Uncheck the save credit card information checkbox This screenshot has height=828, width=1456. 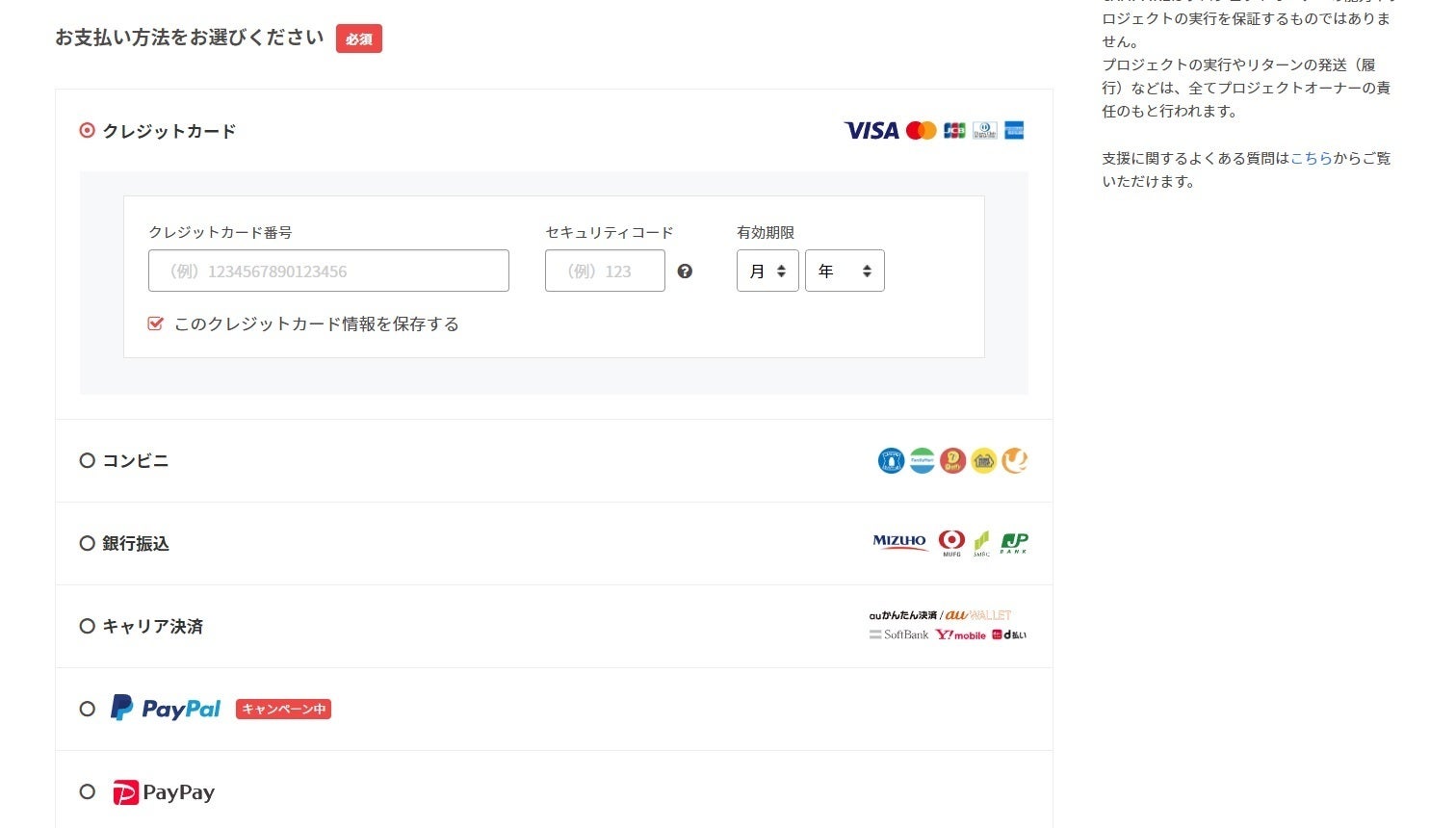click(155, 324)
